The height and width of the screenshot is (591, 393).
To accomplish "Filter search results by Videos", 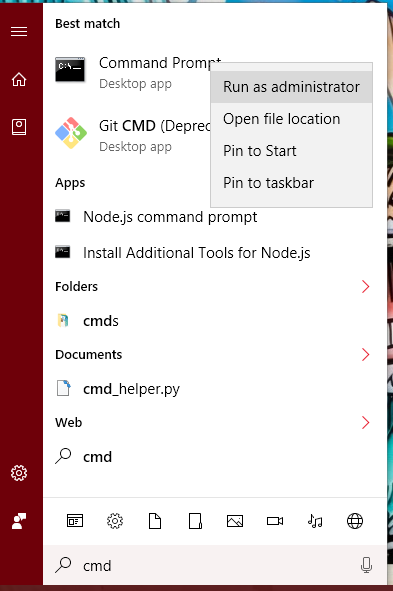I will 275,521.
